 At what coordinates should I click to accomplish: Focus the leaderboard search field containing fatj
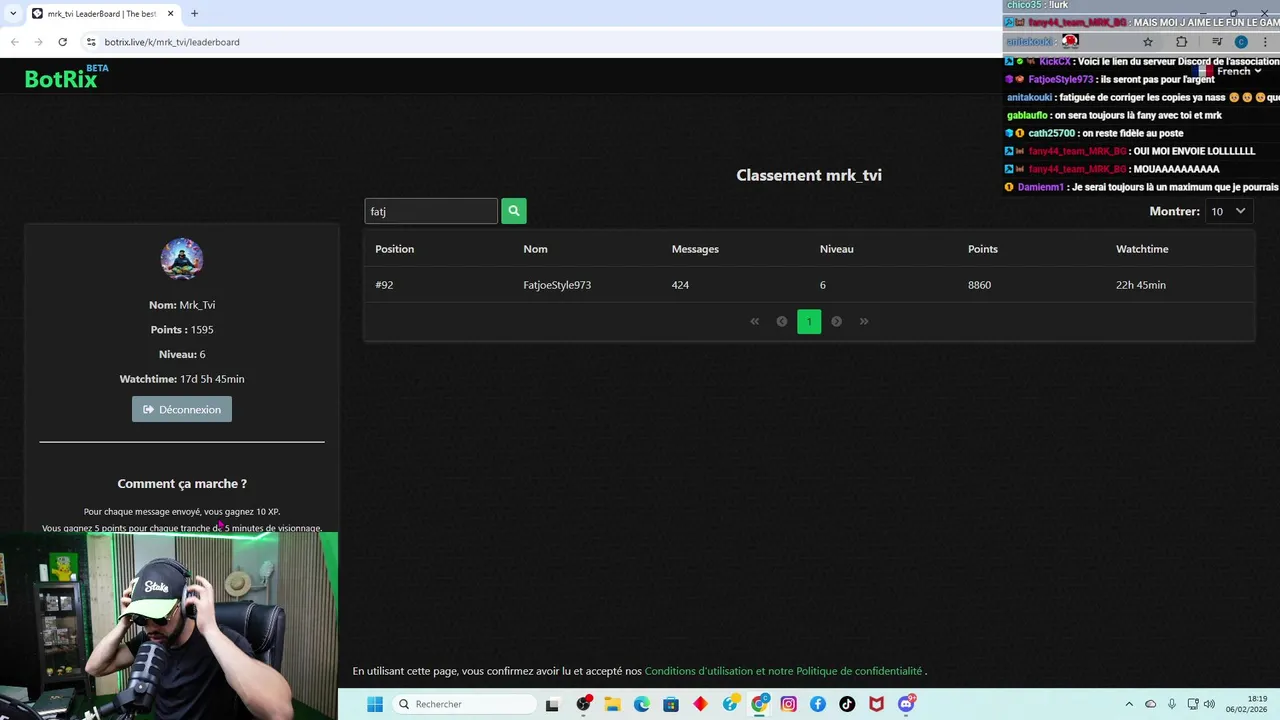pyautogui.click(x=431, y=211)
